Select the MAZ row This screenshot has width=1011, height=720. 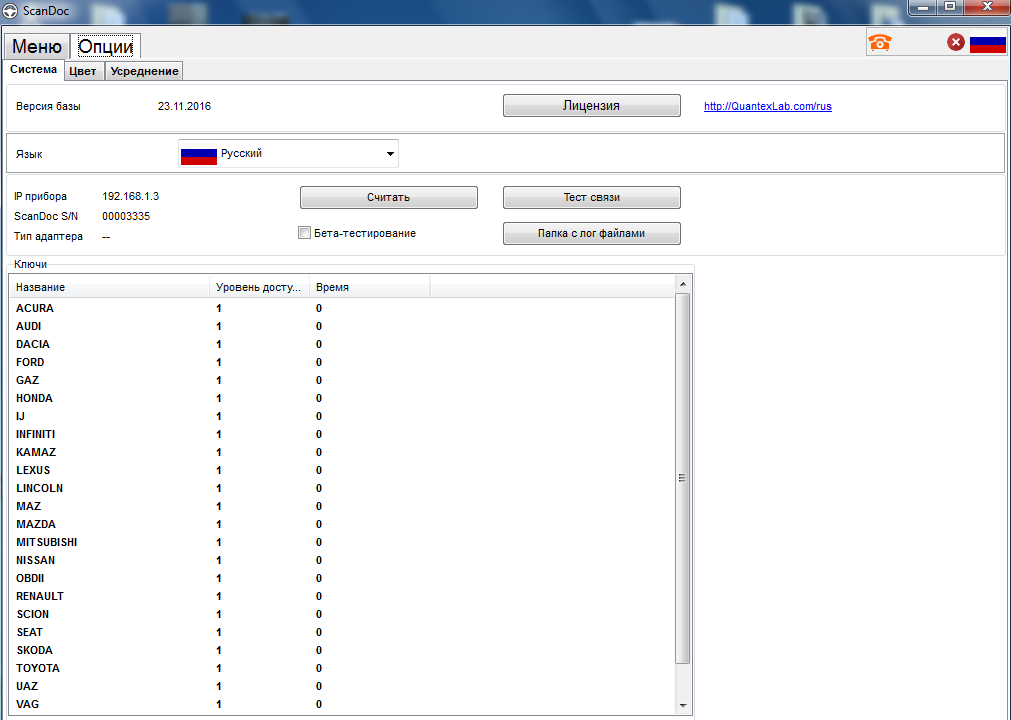(x=342, y=507)
